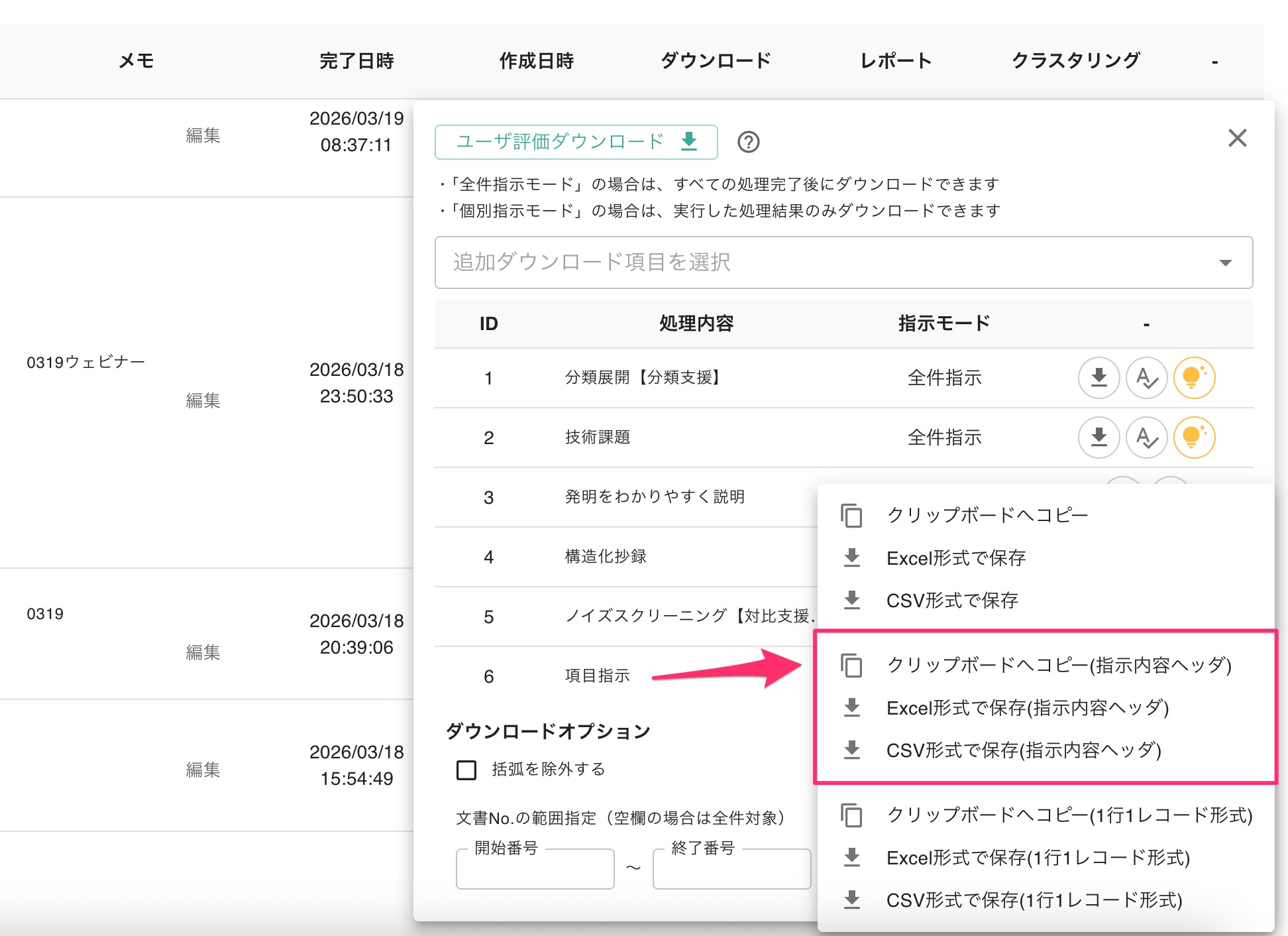Select クリップボードへコピー(指示内容ヘッダ) item

1046,665
